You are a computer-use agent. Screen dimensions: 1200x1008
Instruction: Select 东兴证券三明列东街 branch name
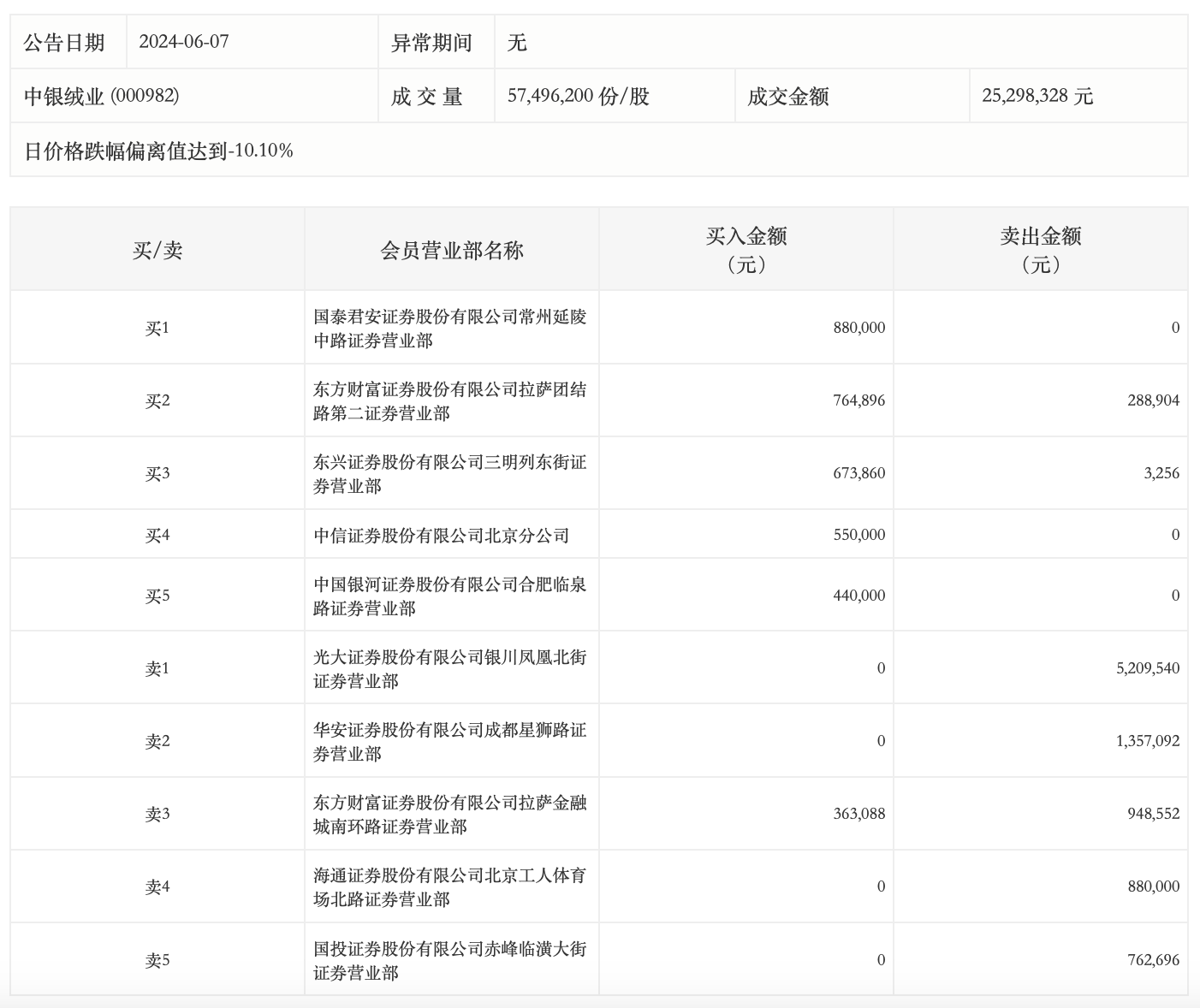[x=449, y=474]
